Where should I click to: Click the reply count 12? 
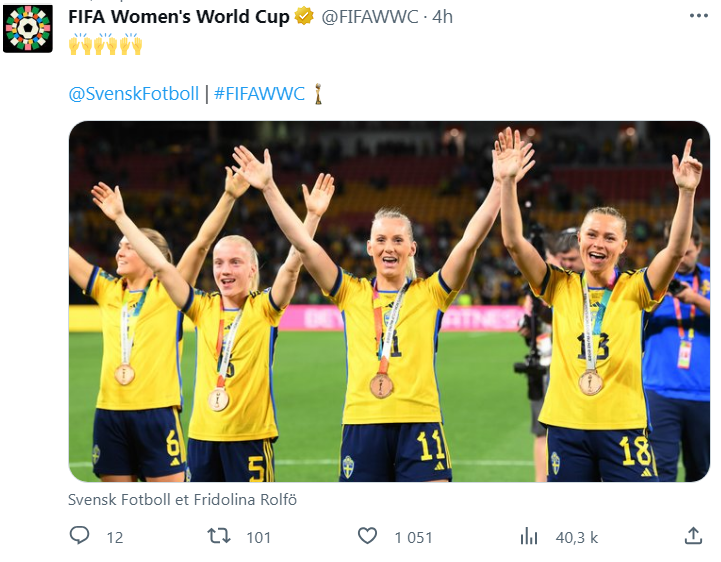pyautogui.click(x=115, y=538)
